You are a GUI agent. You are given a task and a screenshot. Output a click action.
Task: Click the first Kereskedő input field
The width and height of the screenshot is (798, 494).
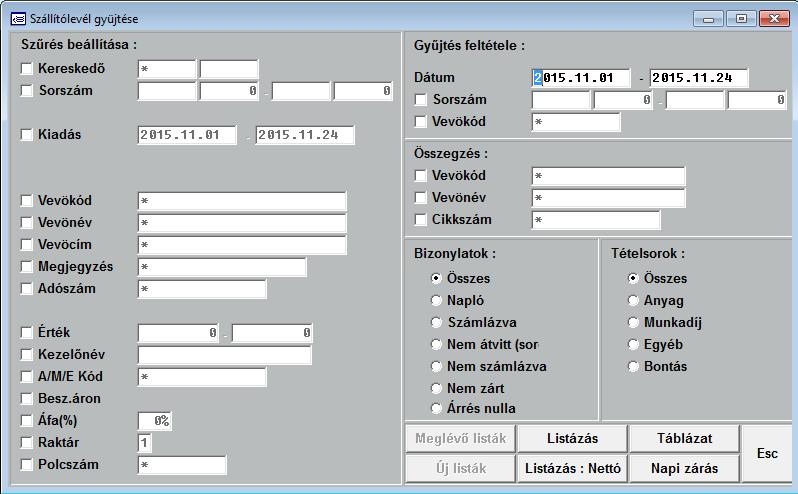167,69
